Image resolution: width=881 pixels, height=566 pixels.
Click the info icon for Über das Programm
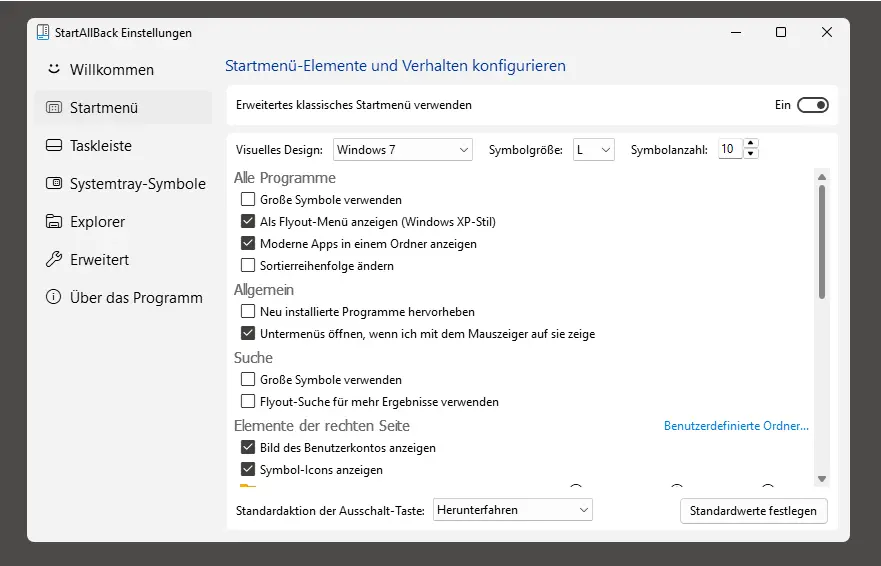pyautogui.click(x=53, y=298)
